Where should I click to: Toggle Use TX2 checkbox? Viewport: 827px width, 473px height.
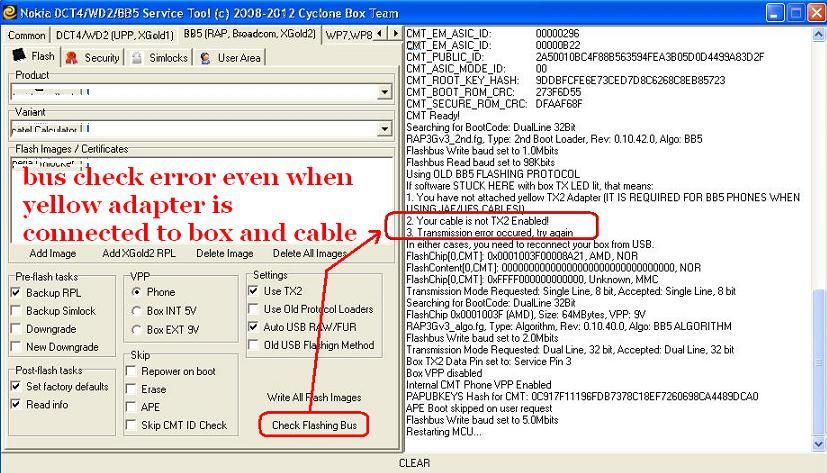tap(254, 291)
